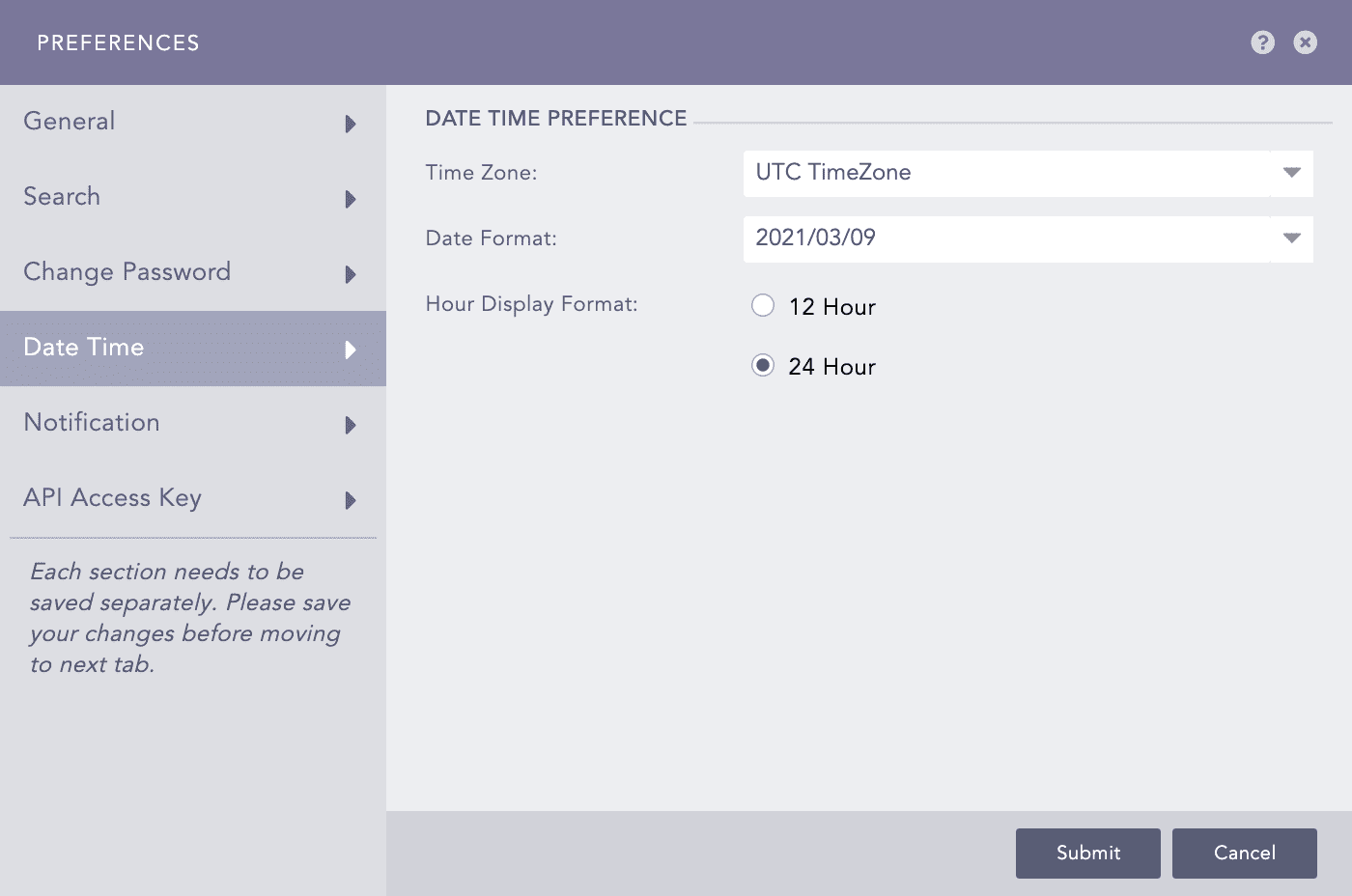1352x896 pixels.
Task: Click the 2021/03/09 date format field
Action: click(x=1004, y=238)
